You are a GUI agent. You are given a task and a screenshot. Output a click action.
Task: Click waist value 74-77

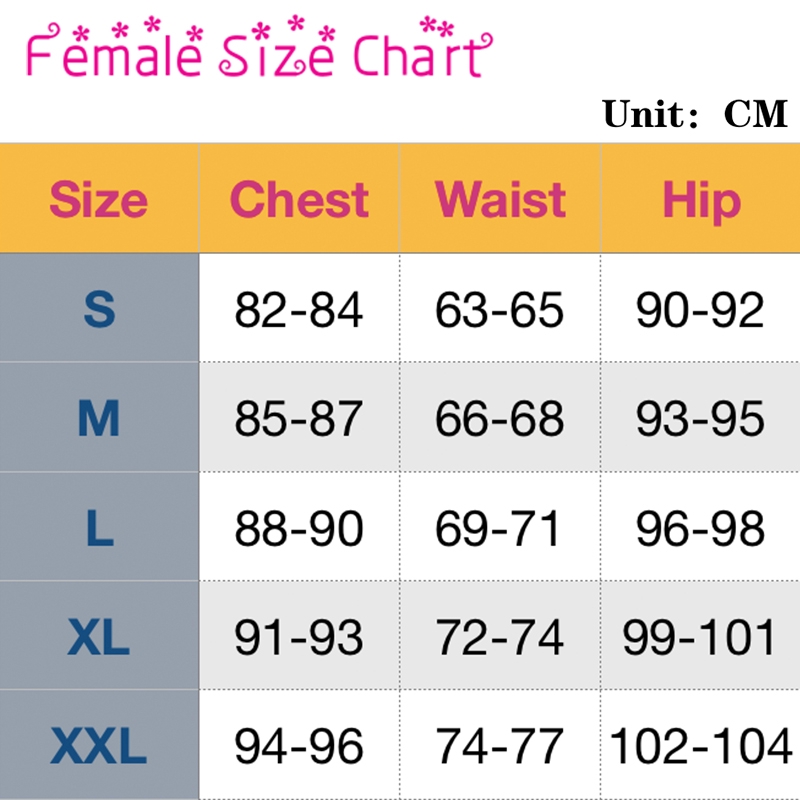[x=500, y=746]
